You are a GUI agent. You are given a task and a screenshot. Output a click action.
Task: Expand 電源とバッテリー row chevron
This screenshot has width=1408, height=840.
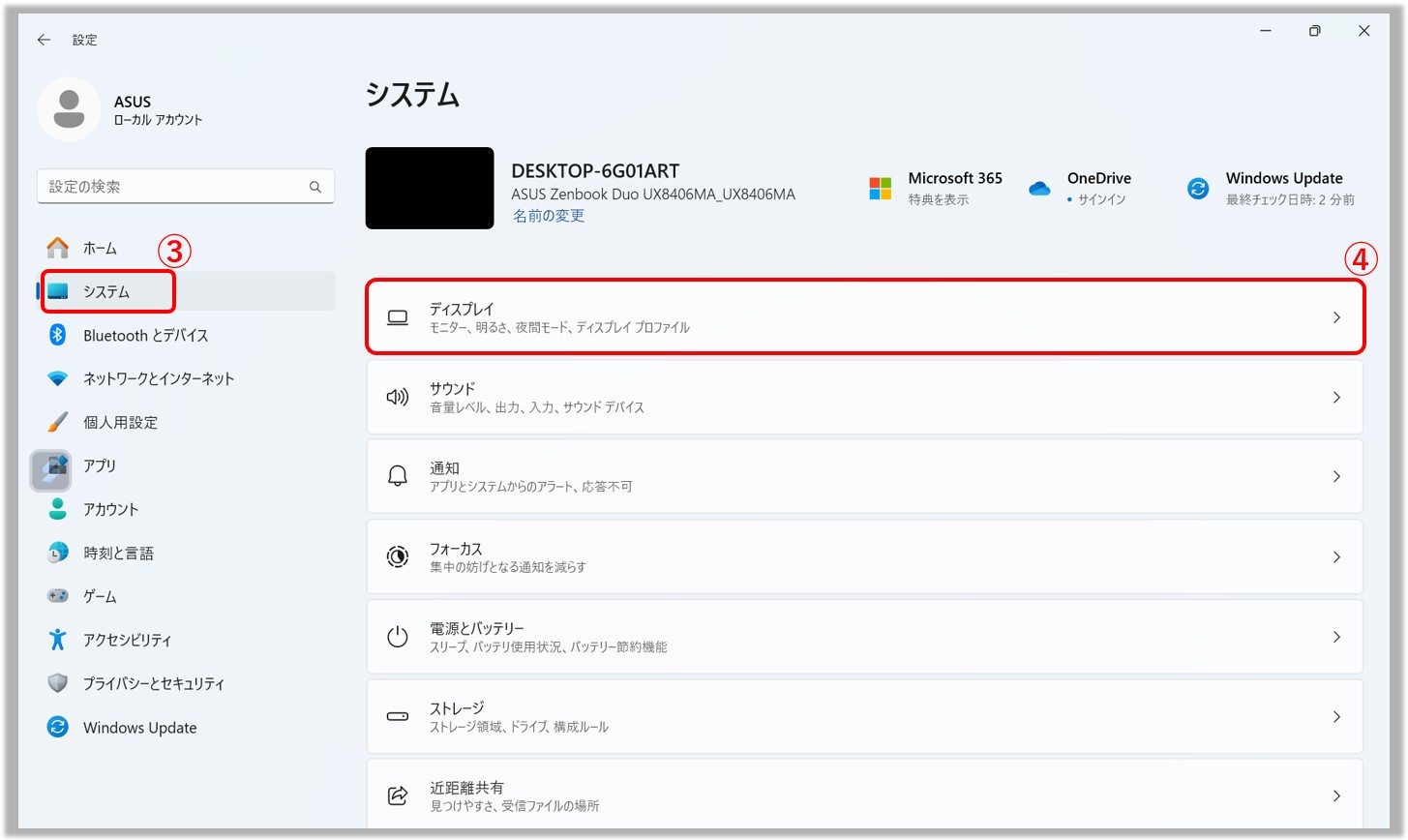click(1336, 637)
